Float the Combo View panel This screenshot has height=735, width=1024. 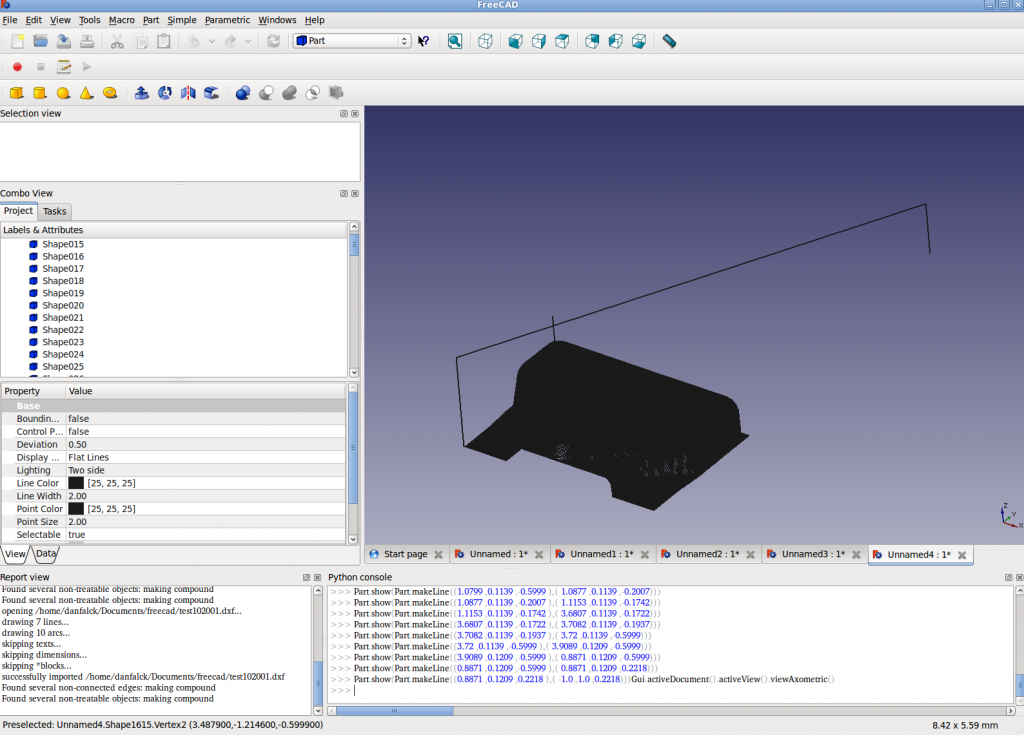tap(344, 193)
